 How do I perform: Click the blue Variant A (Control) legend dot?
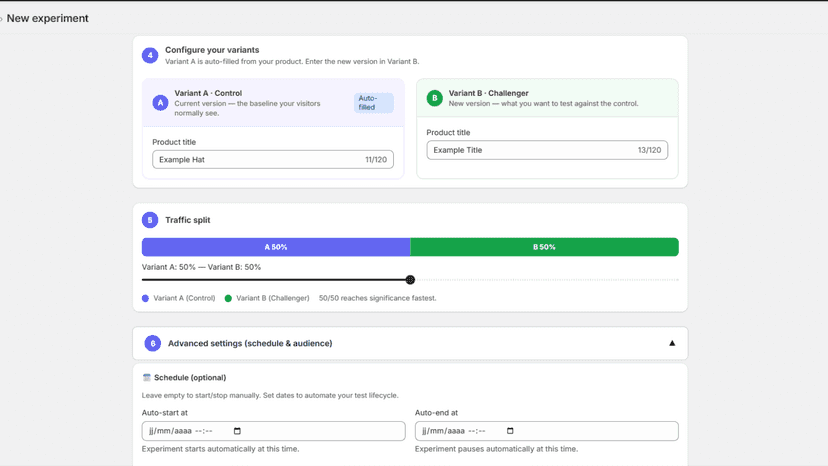[145, 298]
